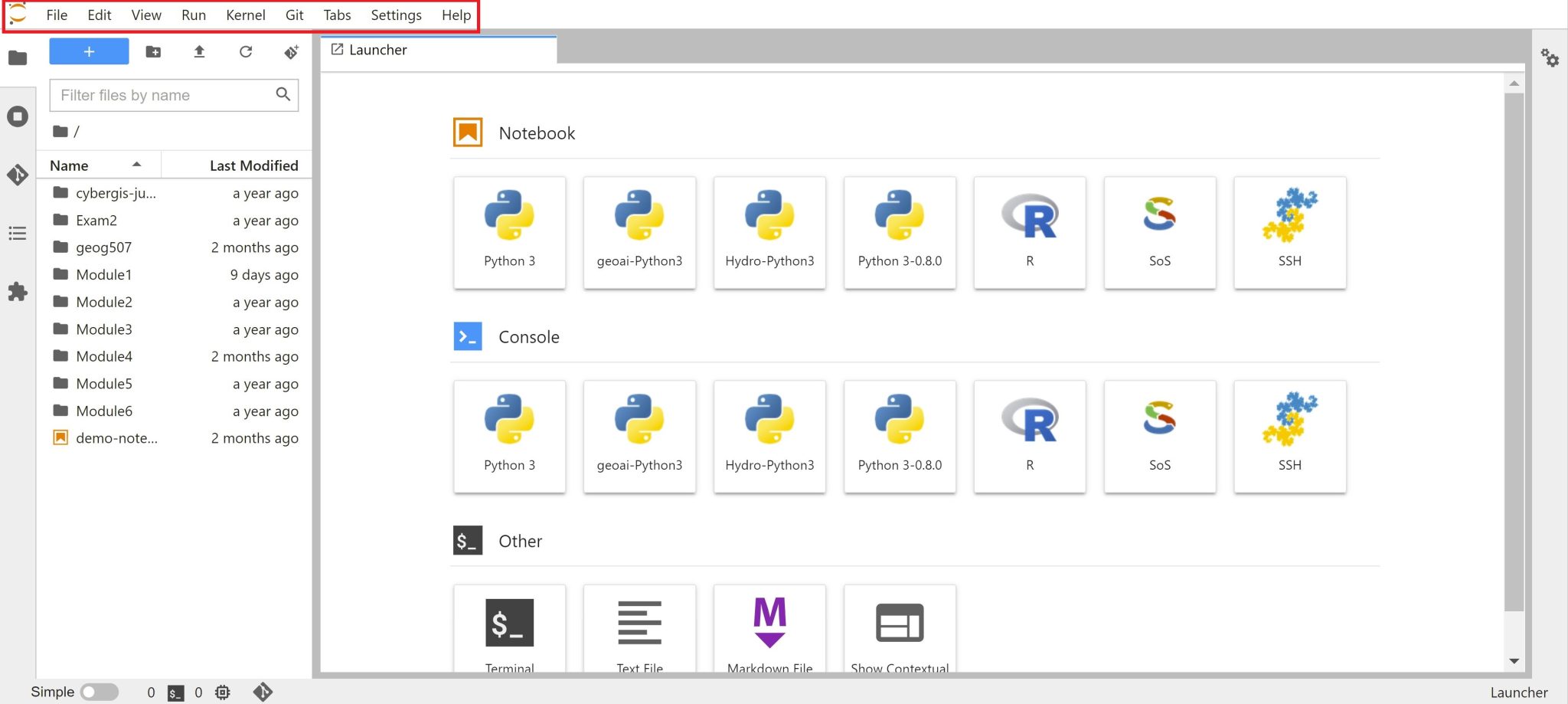This screenshot has height=704, width=1568.
Task: Toggle the Simple interface mode switch
Action: 100,692
